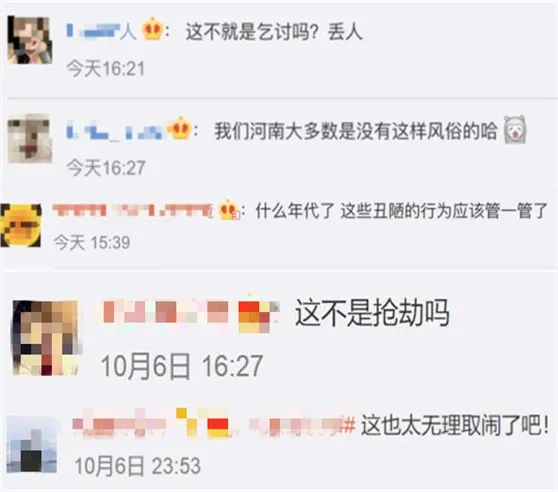Click the comment 什么年代了 这些丑陋的行为应该管一管了
558x492 pixels.
[401, 211]
